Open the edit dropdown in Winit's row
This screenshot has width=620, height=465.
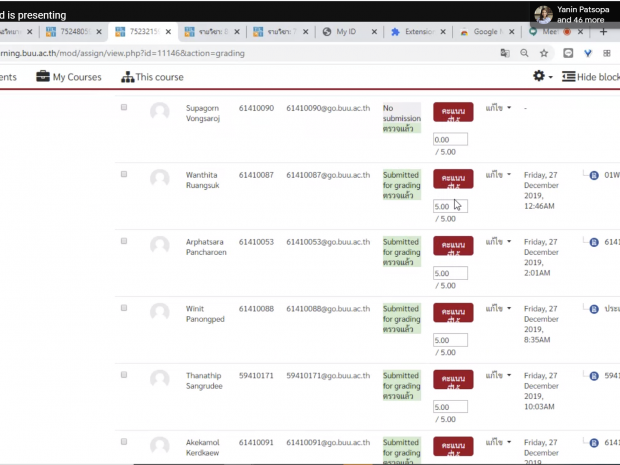(x=498, y=309)
